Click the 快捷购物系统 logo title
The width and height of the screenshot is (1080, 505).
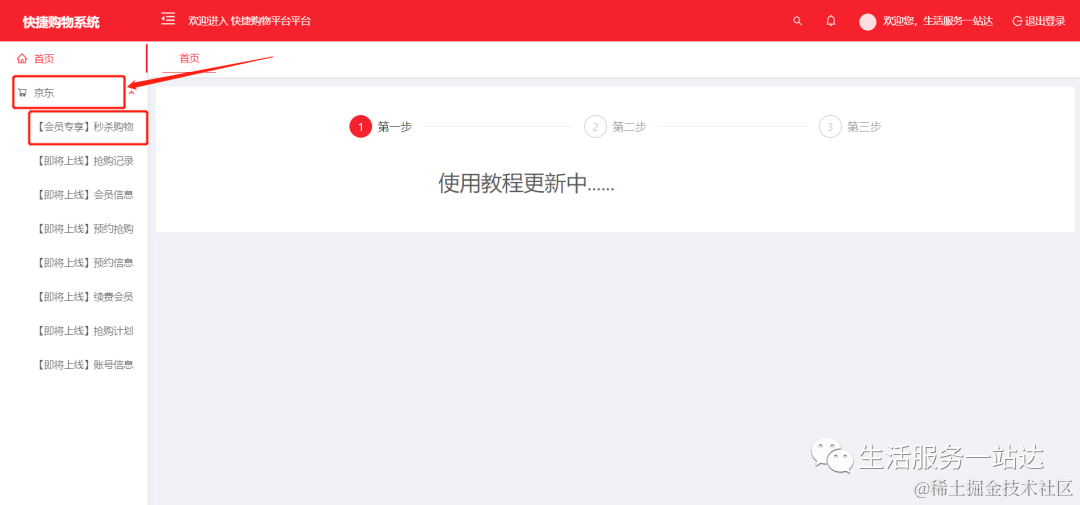61,22
